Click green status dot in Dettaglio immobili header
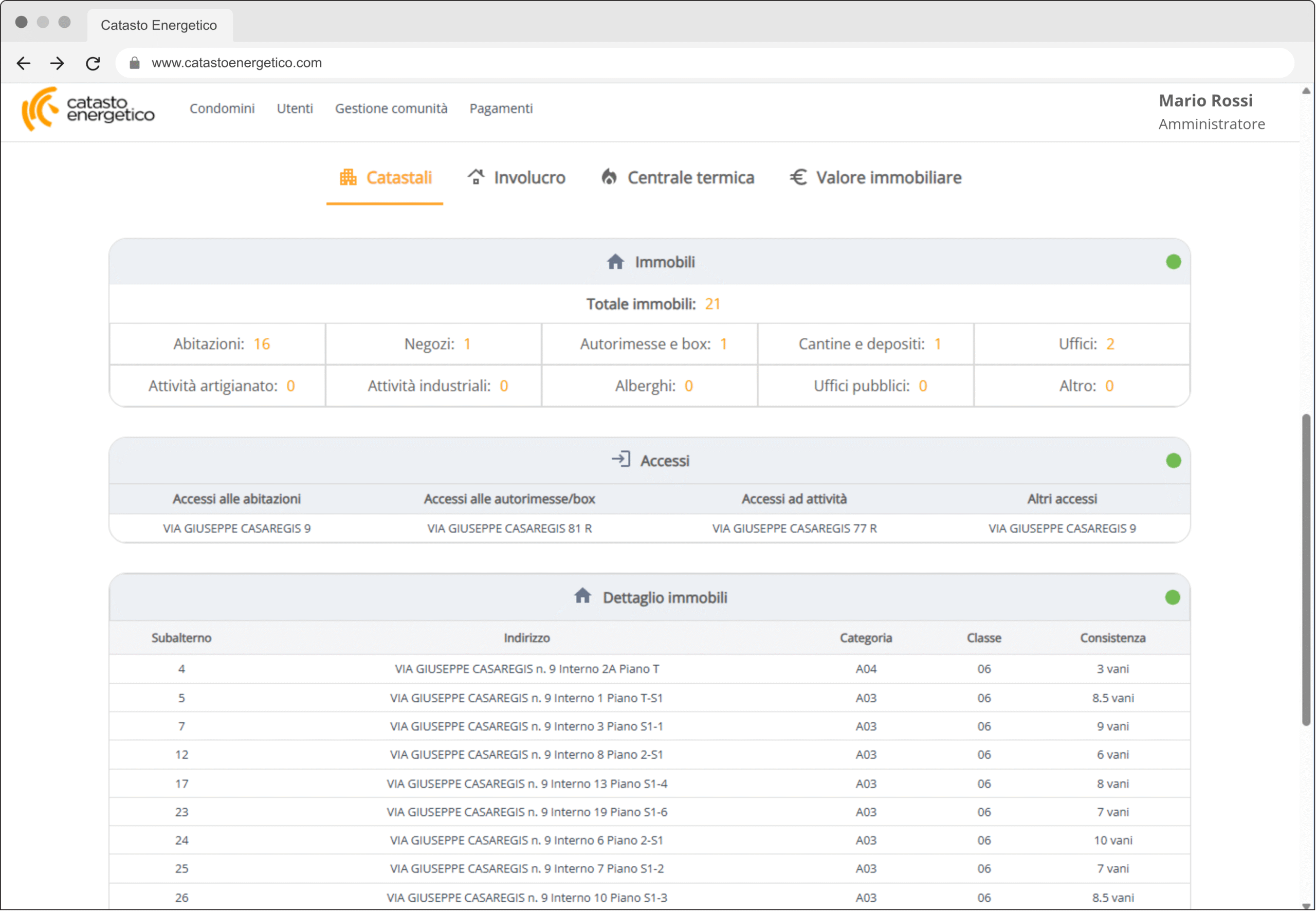The height and width of the screenshot is (911, 1316). 1172,597
